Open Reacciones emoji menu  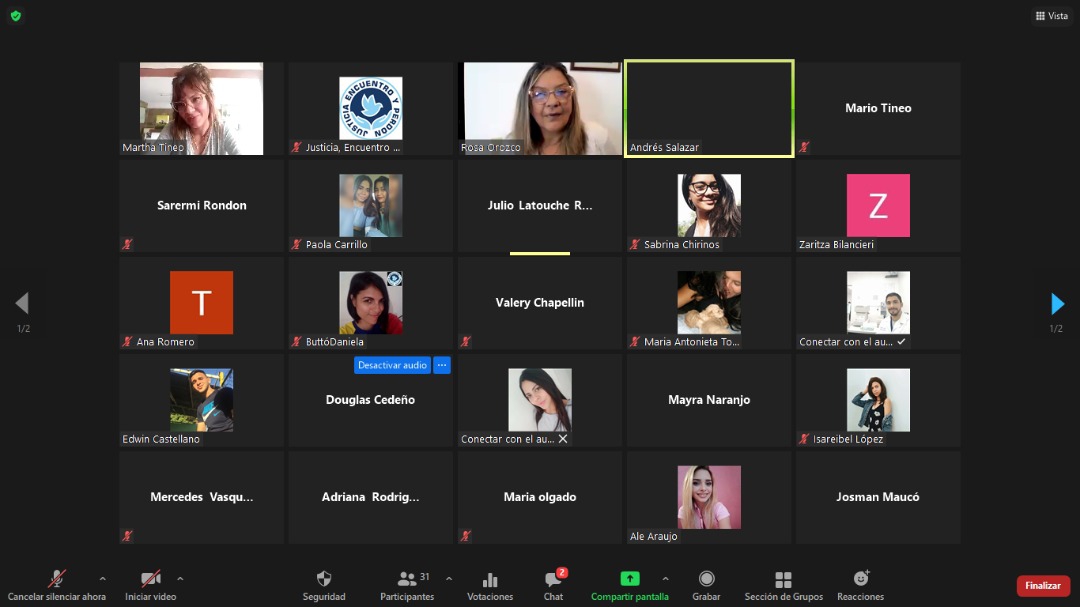[860, 586]
